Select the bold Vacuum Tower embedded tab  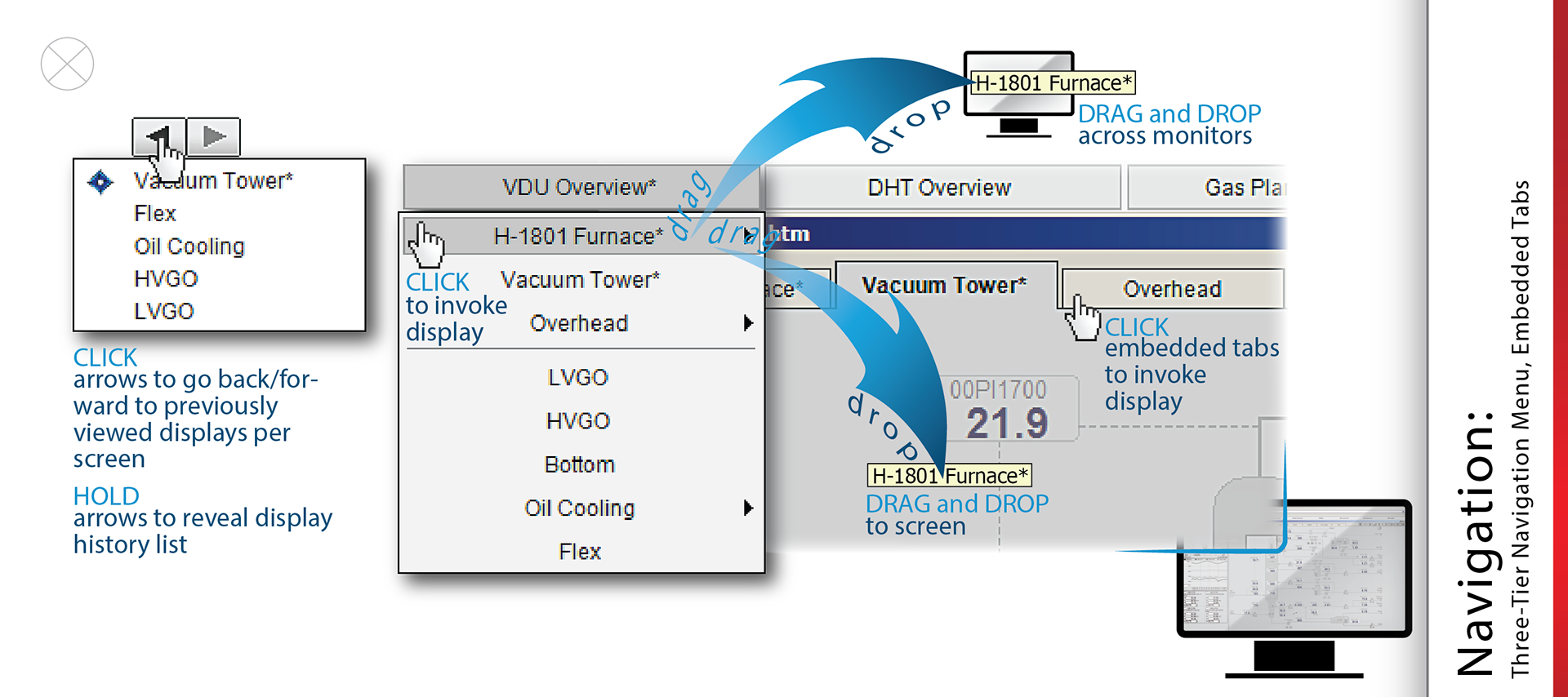click(944, 285)
